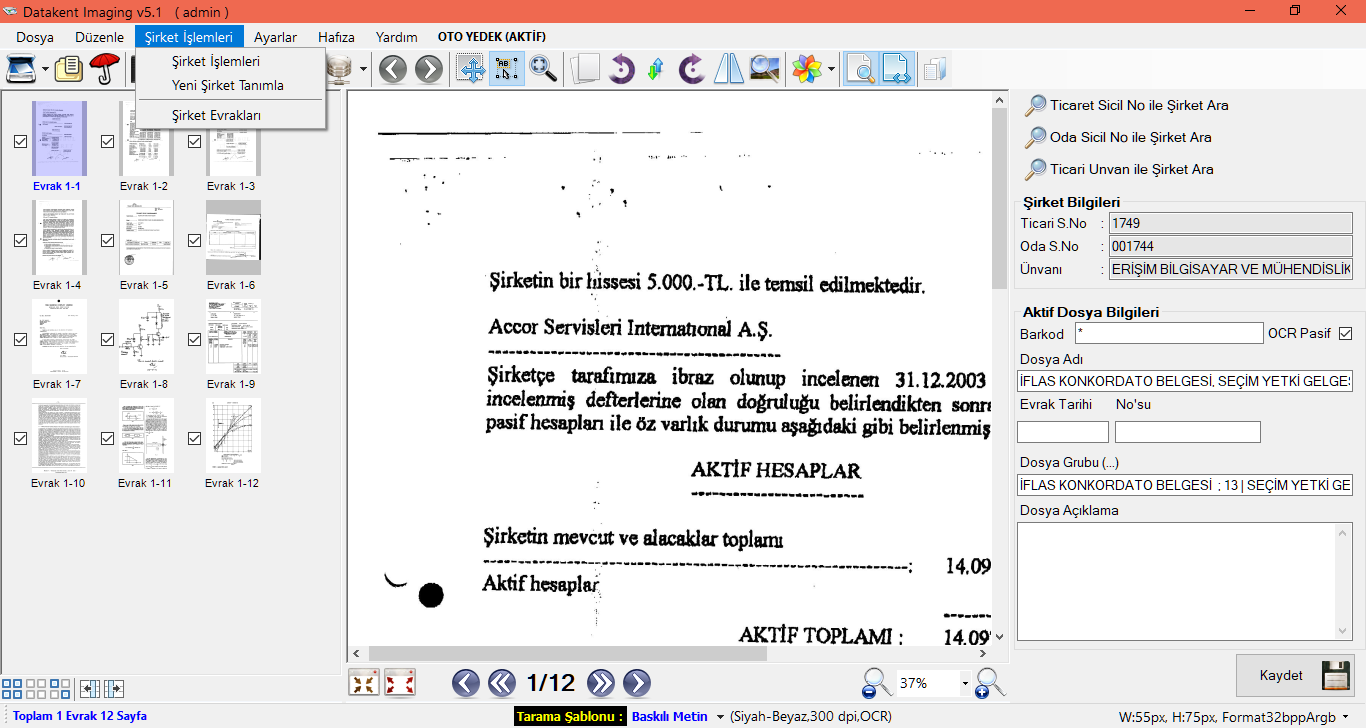Click the zoom out magnifier with minus

point(876,683)
